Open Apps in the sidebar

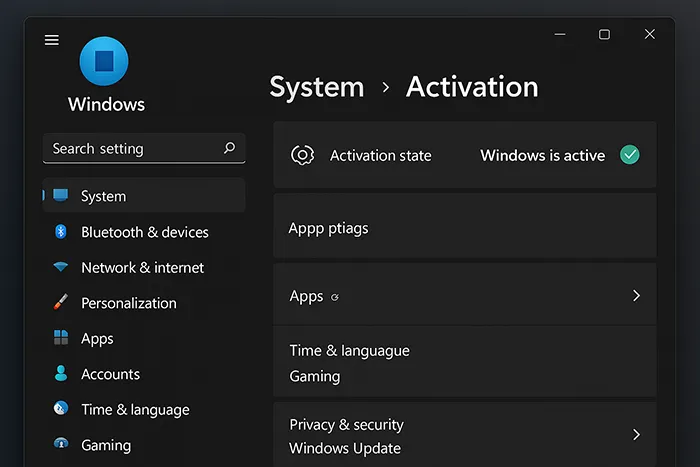tap(97, 339)
